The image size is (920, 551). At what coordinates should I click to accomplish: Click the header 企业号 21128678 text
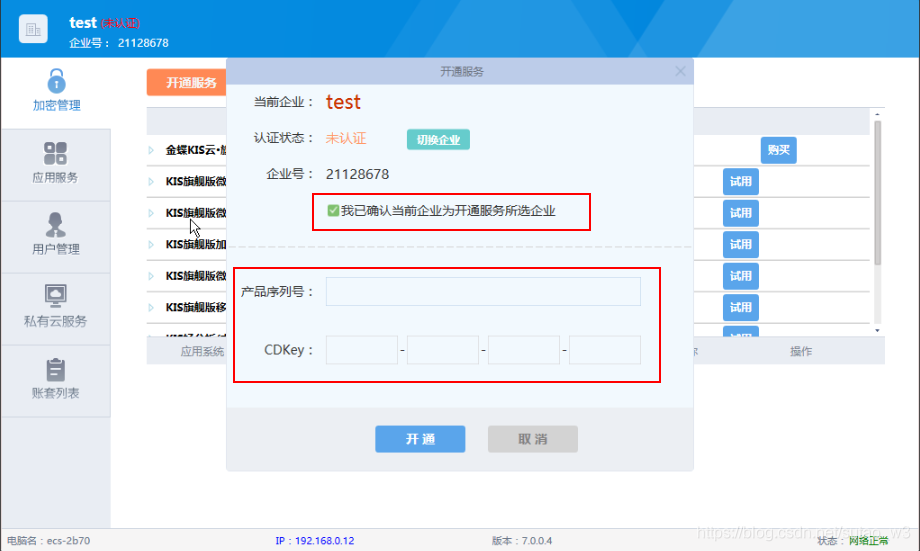[x=119, y=43]
